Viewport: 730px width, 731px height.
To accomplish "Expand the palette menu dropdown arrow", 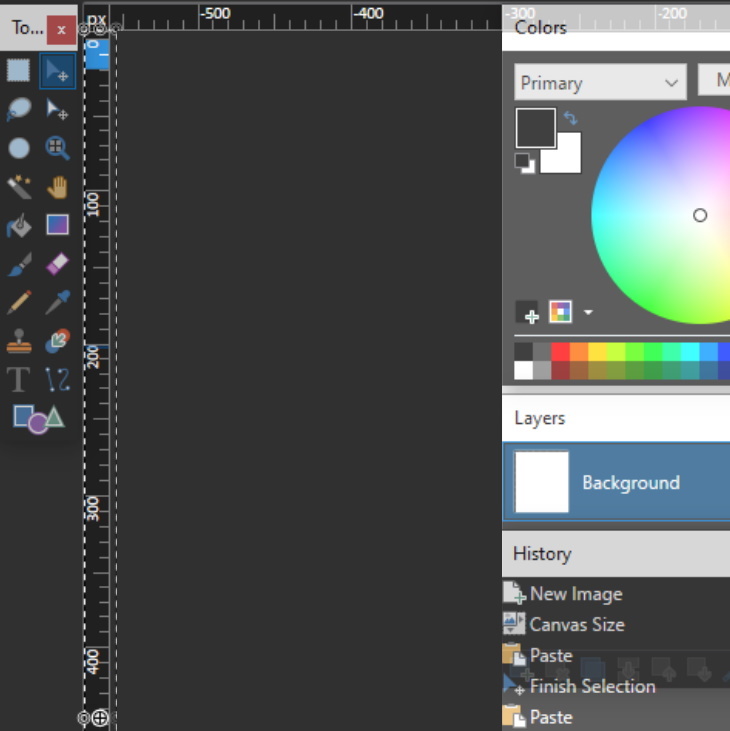I will pos(588,312).
